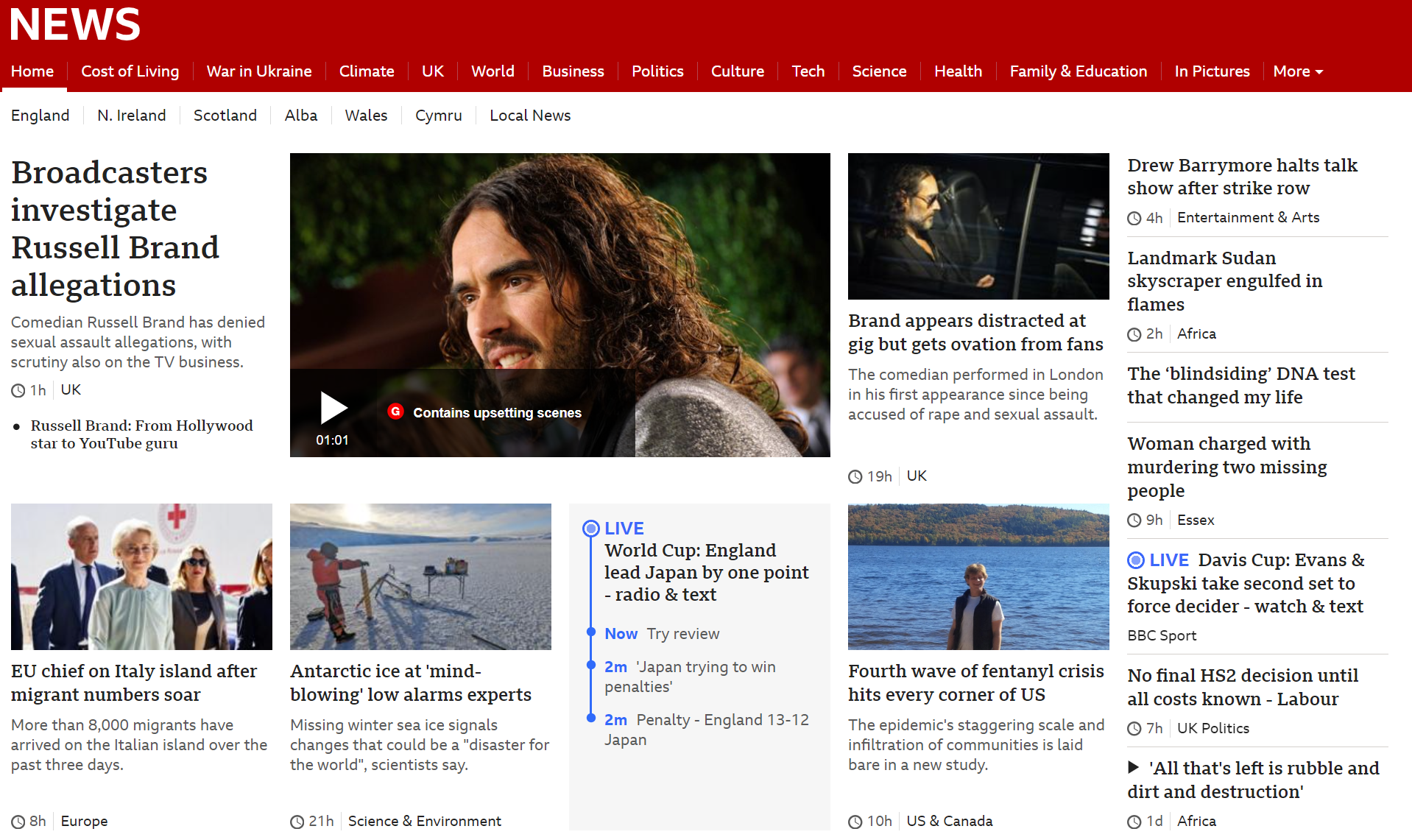Go to the Climate section tab

point(367,71)
